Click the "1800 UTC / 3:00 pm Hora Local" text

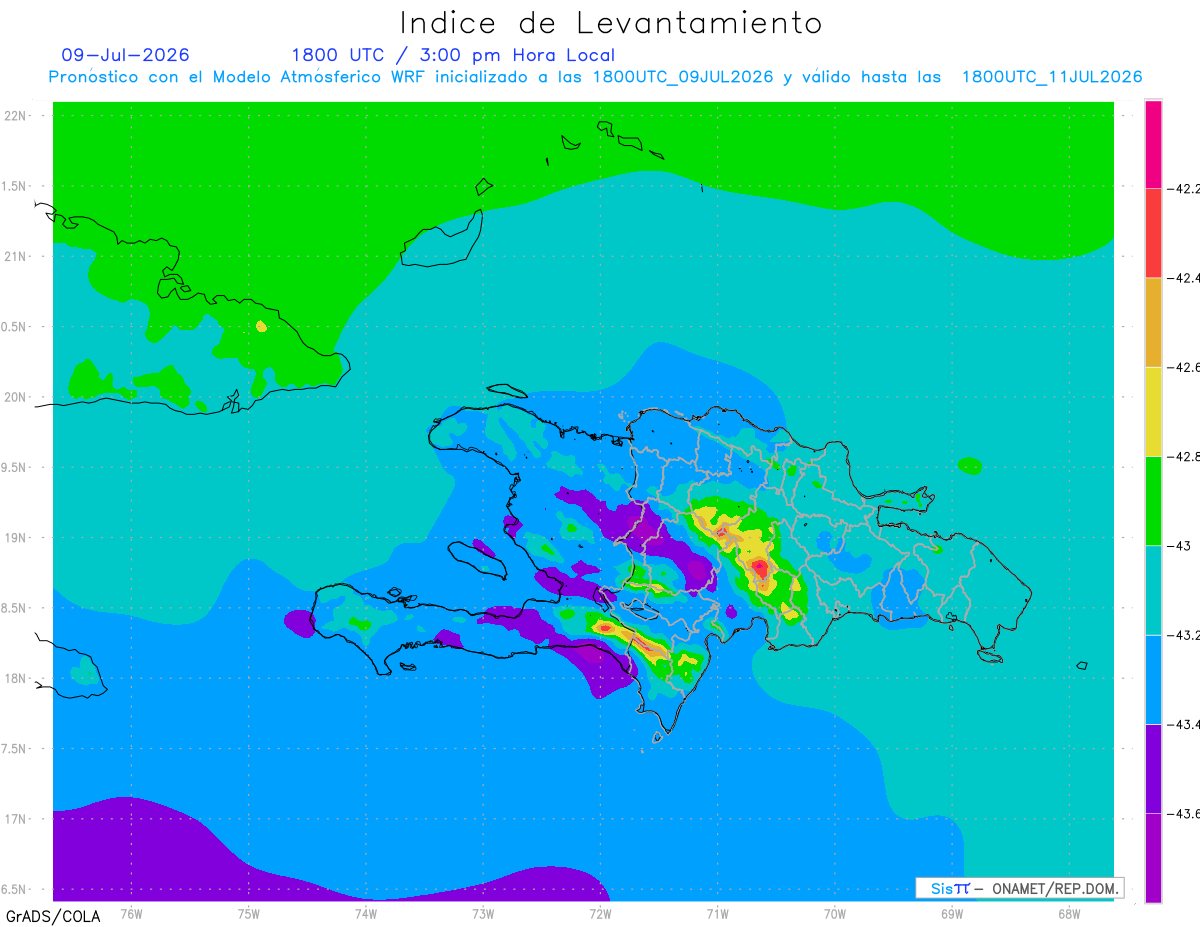[453, 56]
